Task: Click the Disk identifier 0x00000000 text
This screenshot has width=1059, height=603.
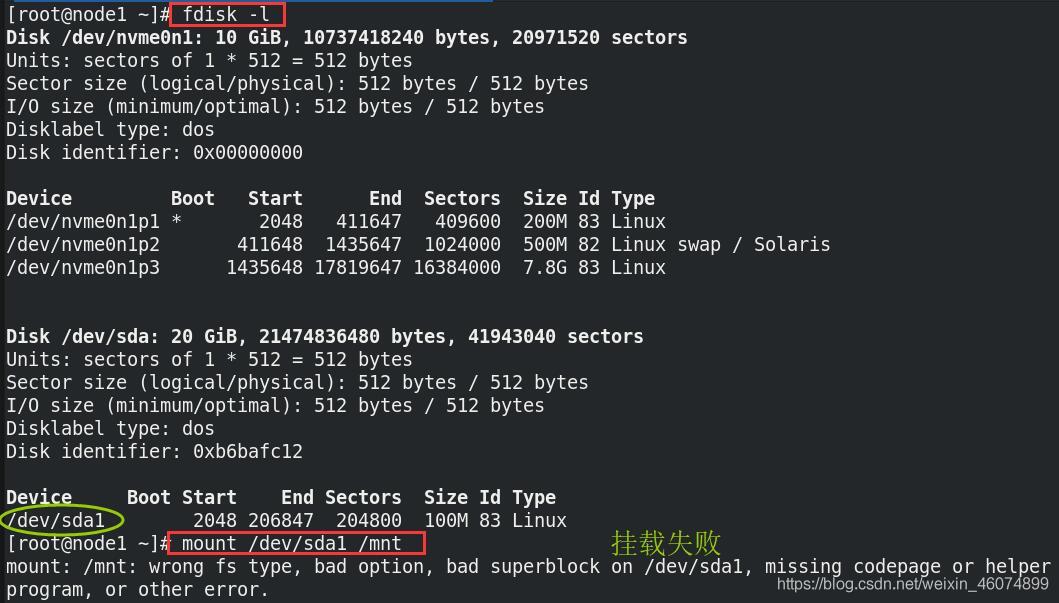Action: click(154, 152)
